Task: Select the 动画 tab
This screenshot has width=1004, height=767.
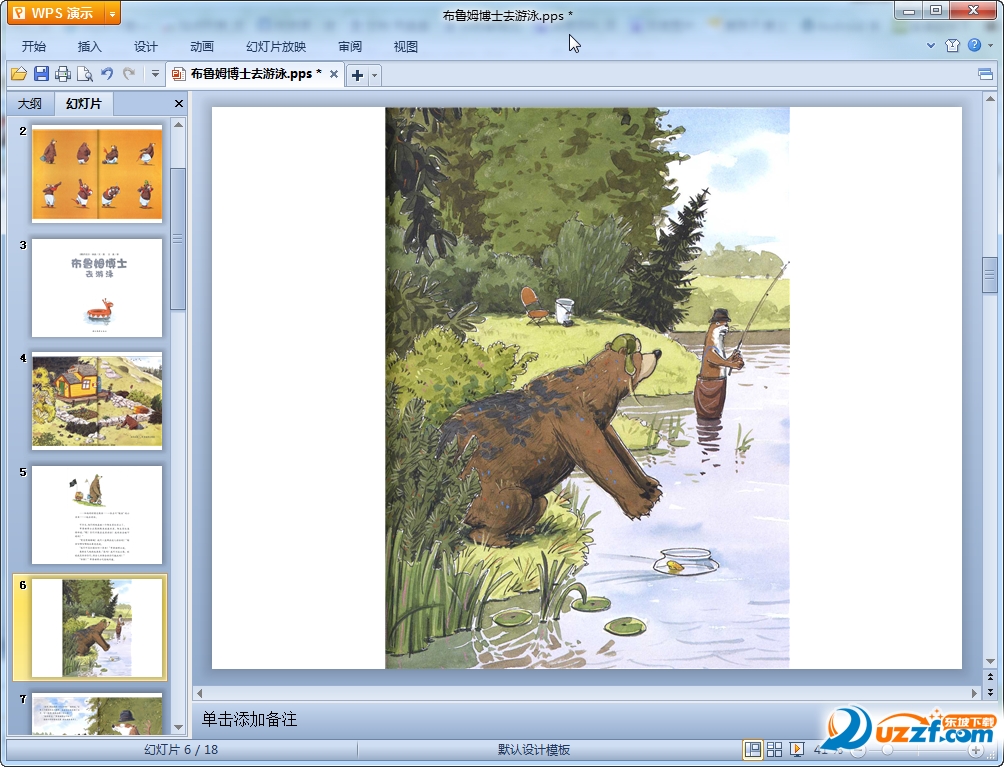Action: (202, 47)
